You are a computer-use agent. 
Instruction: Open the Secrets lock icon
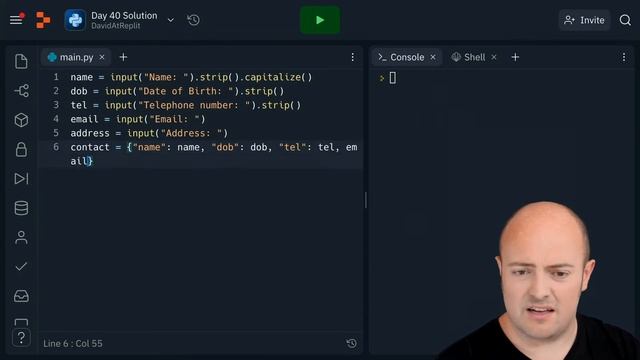[21, 149]
